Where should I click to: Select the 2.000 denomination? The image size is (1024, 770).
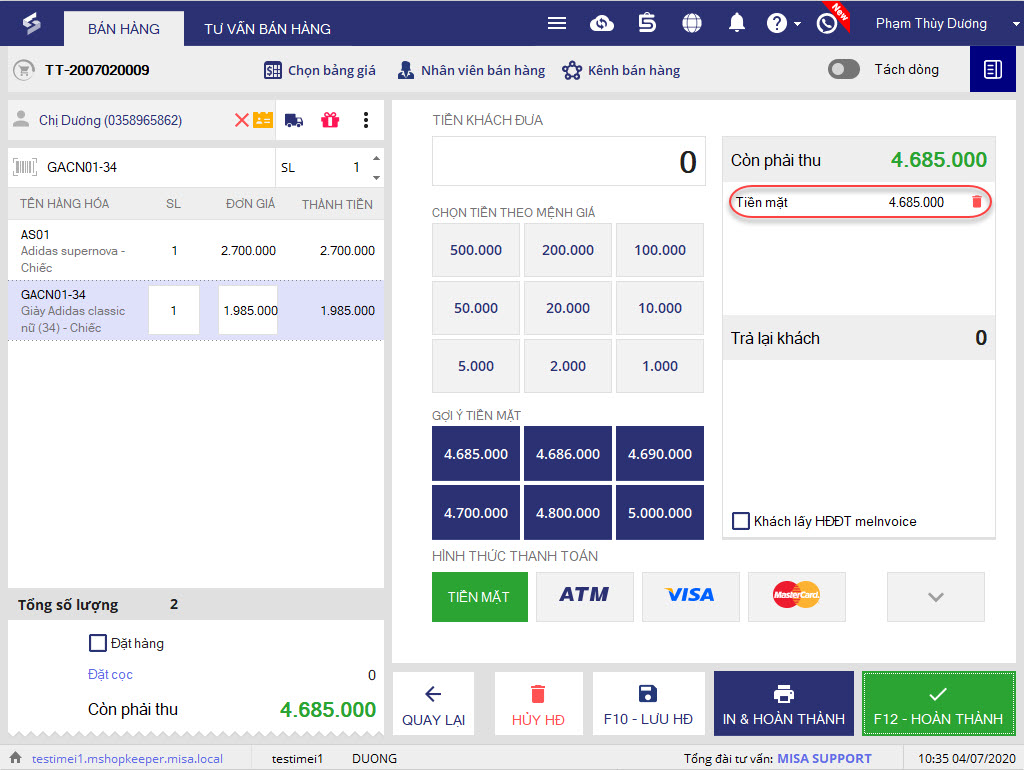point(568,366)
